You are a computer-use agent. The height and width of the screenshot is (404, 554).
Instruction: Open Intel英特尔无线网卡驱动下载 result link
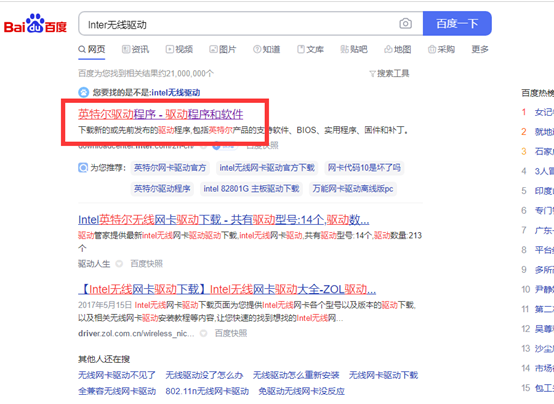click(x=224, y=220)
